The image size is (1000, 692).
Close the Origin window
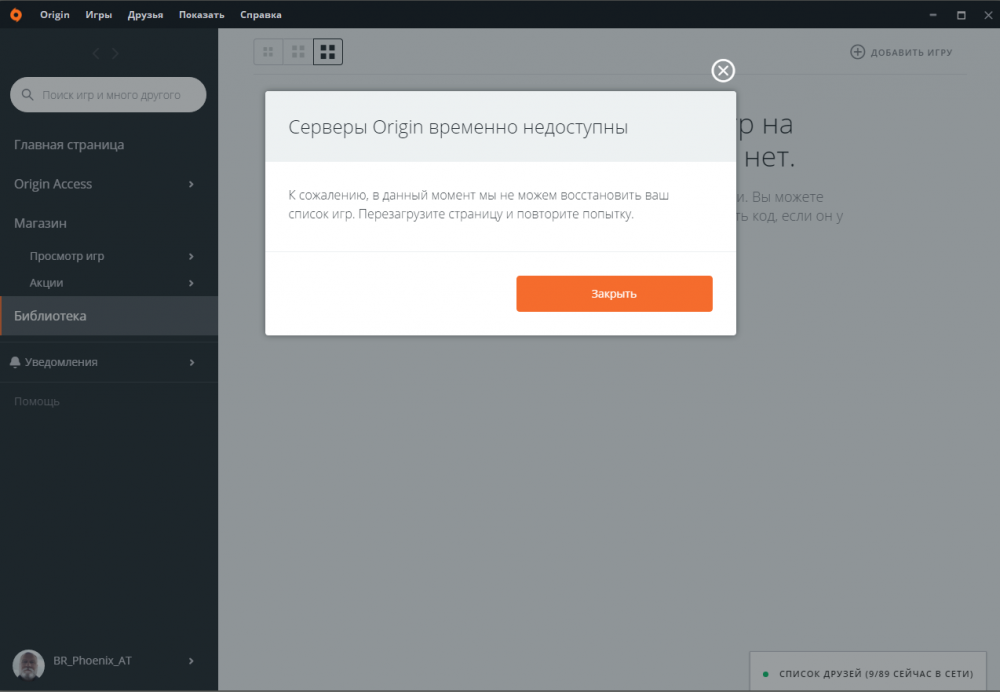988,15
